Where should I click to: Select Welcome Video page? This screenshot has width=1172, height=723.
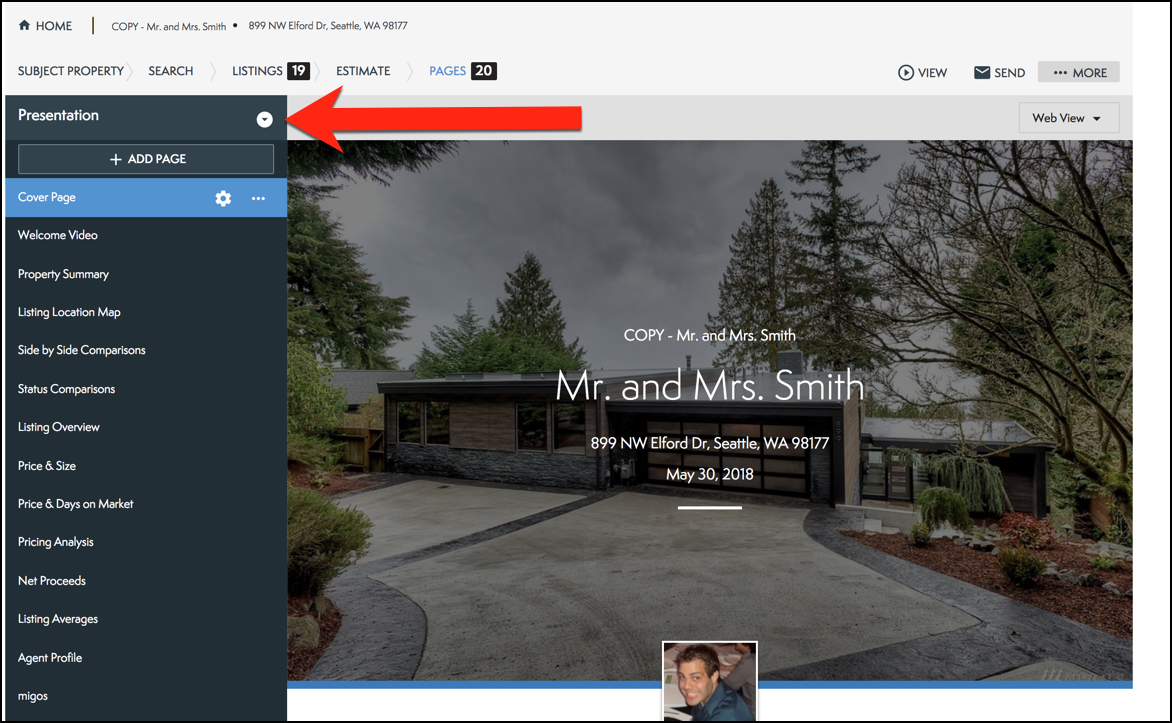point(58,235)
